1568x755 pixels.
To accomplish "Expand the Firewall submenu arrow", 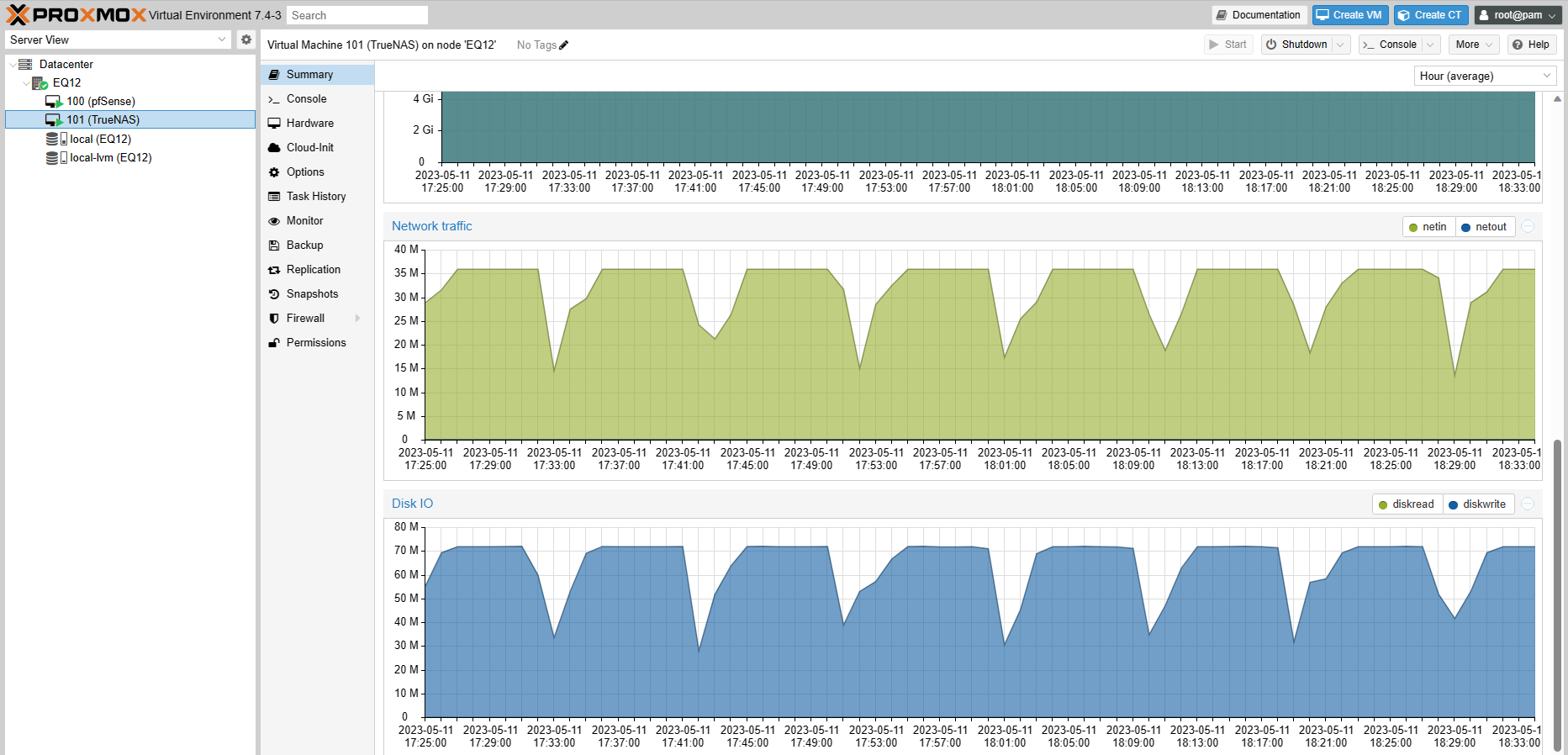I will [358, 319].
